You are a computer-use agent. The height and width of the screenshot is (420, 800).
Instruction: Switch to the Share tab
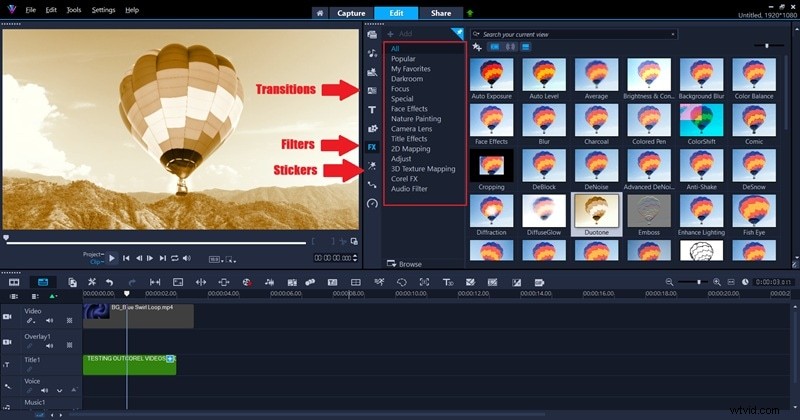coord(441,13)
